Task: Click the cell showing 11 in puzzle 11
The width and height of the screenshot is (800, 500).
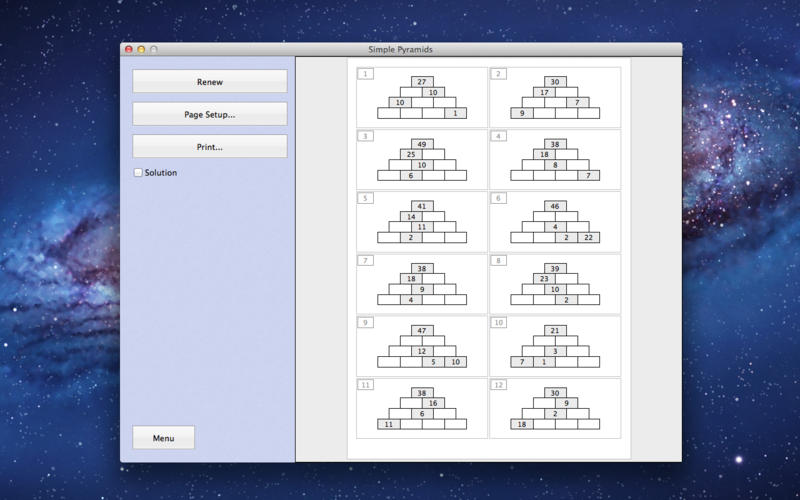Action: click(x=388, y=424)
